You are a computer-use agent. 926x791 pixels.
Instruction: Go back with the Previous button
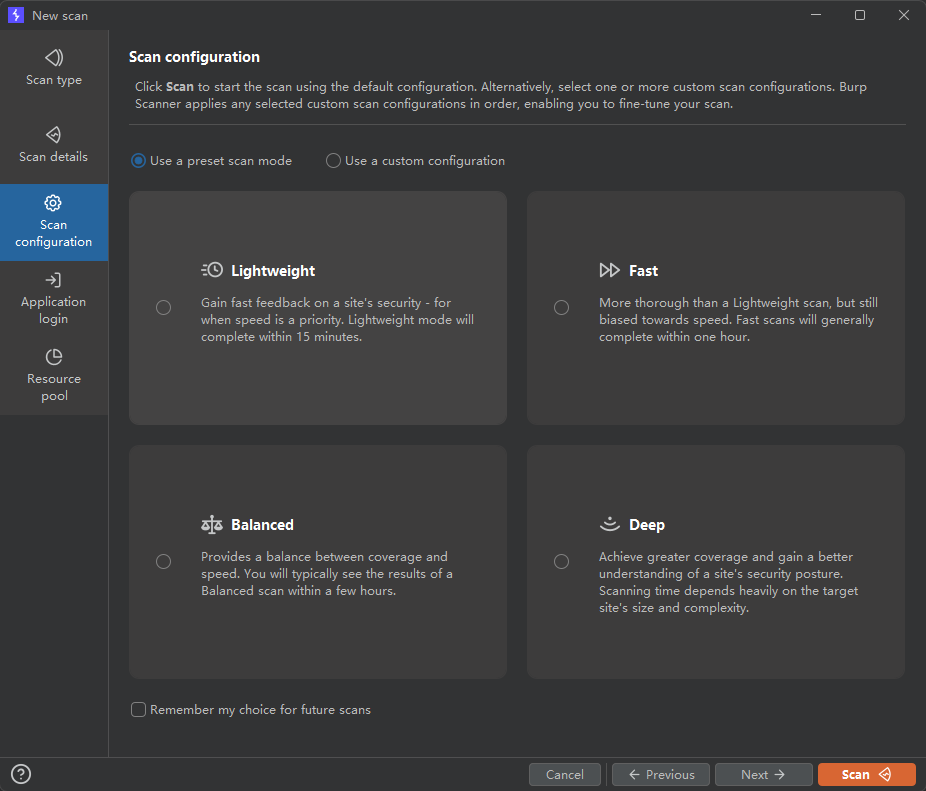661,774
